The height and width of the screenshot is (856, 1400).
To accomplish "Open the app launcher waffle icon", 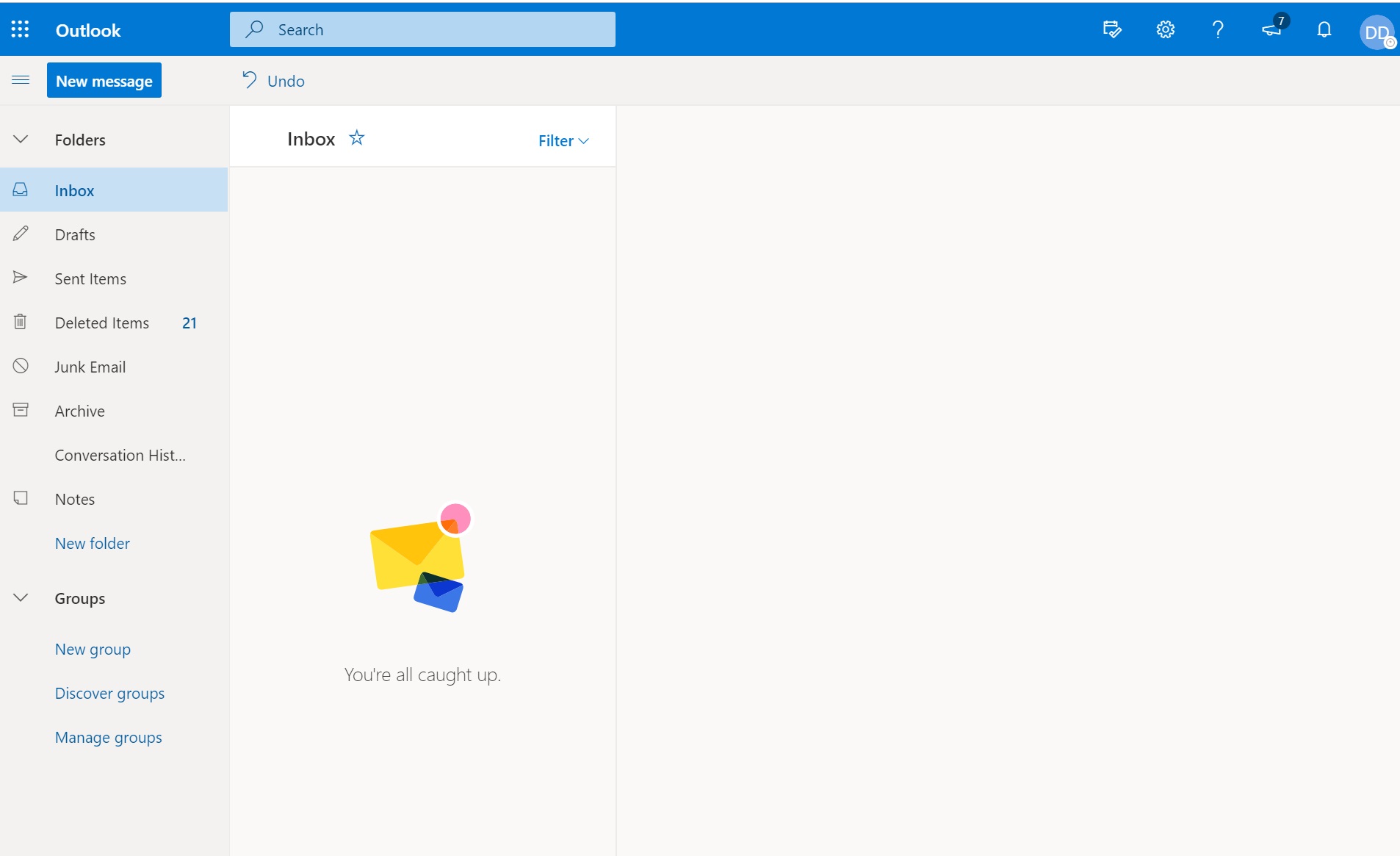I will (20, 29).
